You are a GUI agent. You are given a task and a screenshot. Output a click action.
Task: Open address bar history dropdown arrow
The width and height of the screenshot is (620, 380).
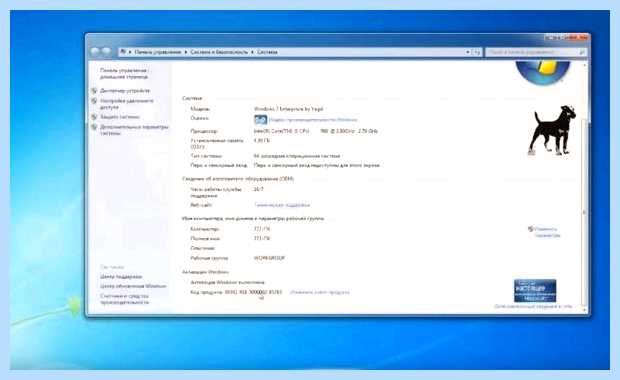[467, 52]
